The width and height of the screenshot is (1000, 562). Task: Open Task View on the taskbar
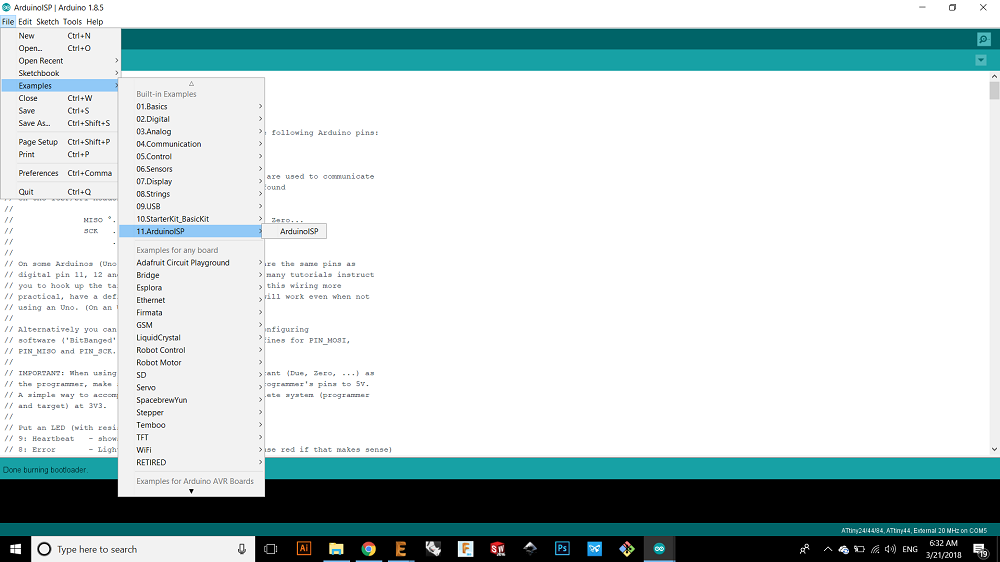coord(270,549)
